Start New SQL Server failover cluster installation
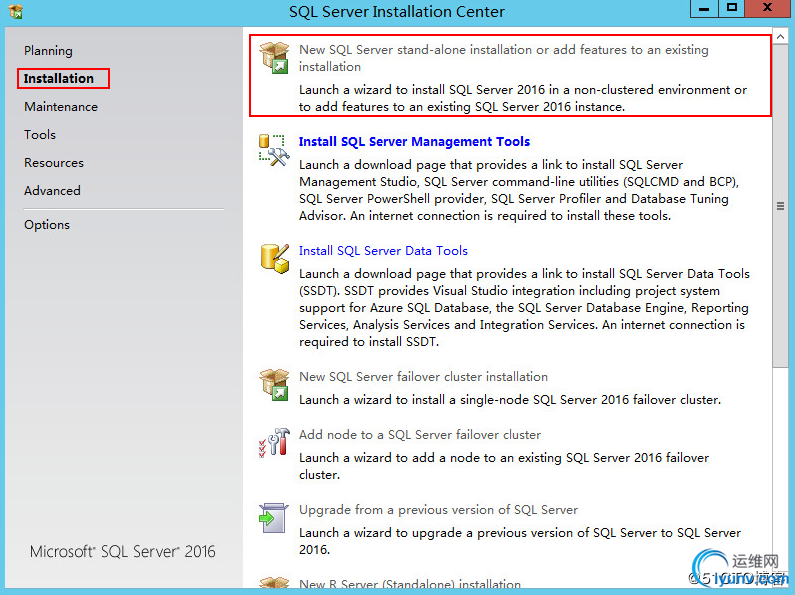 click(x=423, y=377)
